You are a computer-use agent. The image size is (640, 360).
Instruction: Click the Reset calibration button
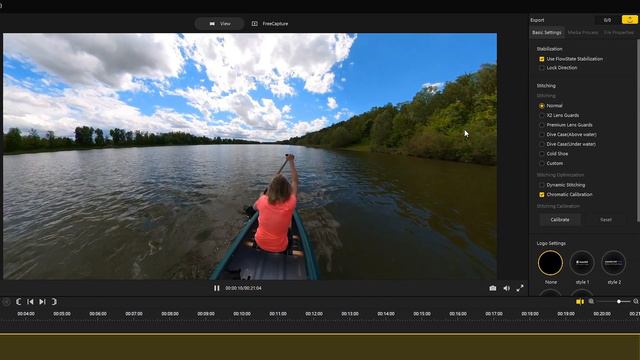click(x=606, y=220)
